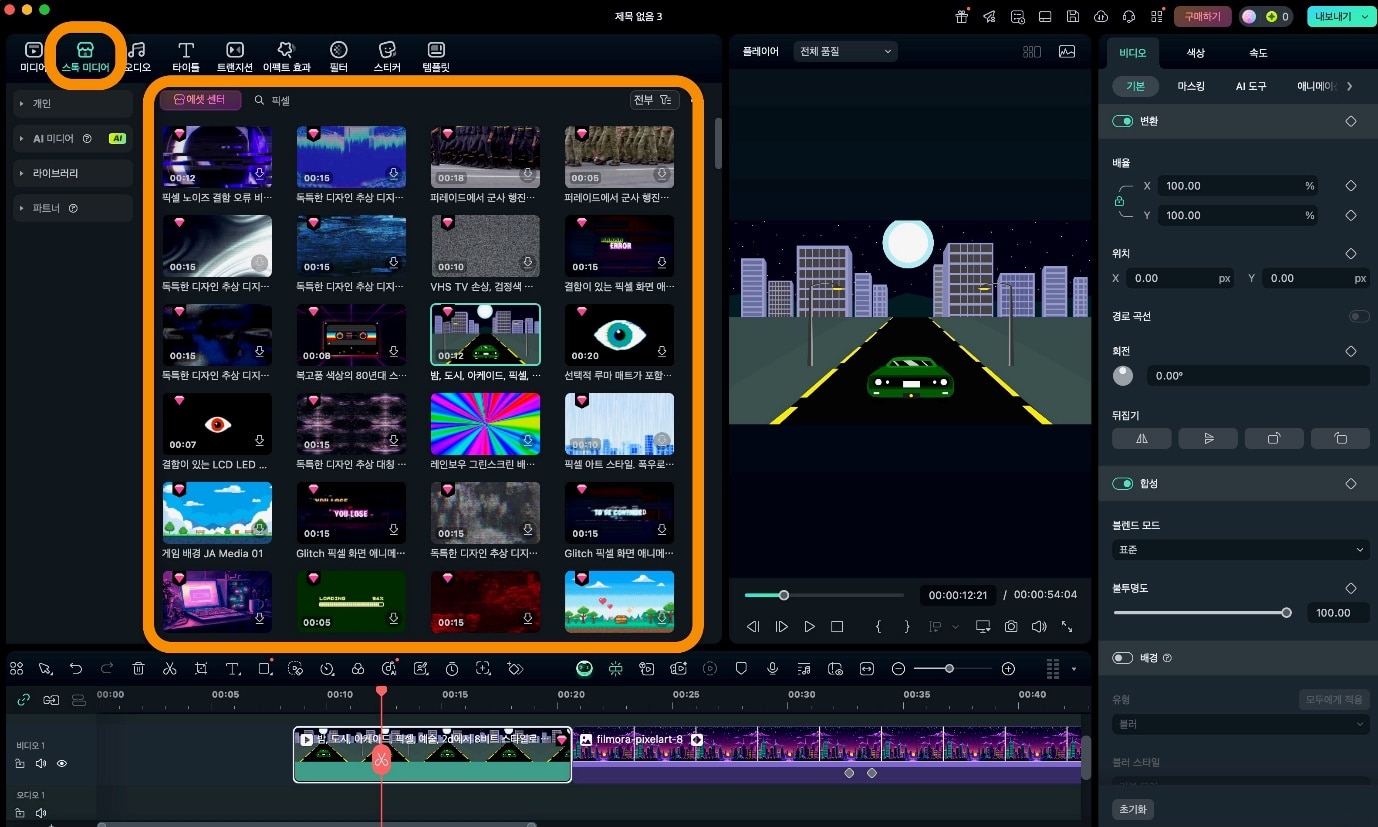This screenshot has width=1378, height=827.
Task: Click the Reset (초기화) button
Action: [x=1132, y=808]
